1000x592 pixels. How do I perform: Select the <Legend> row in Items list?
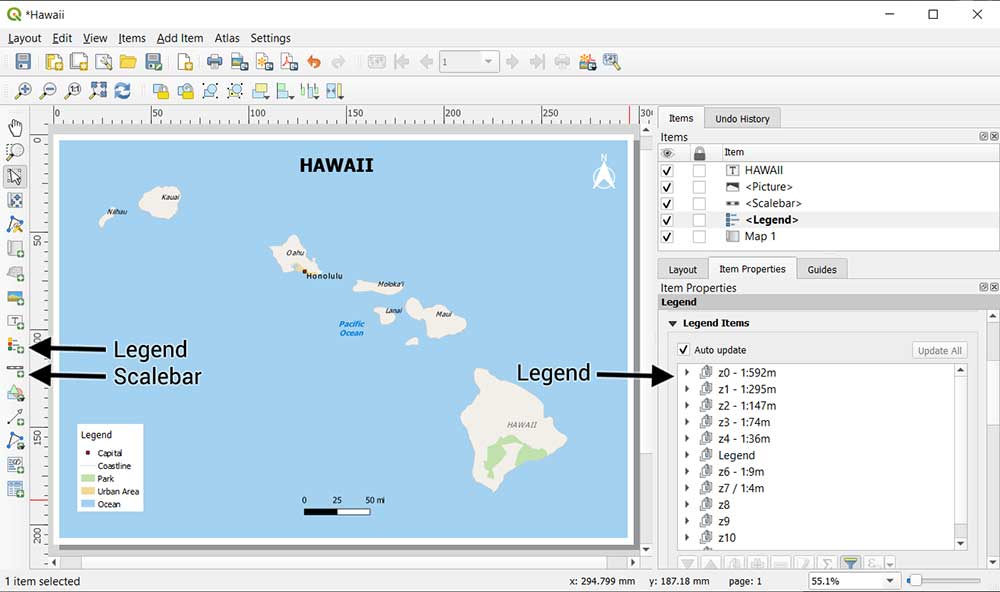[x=828, y=220]
